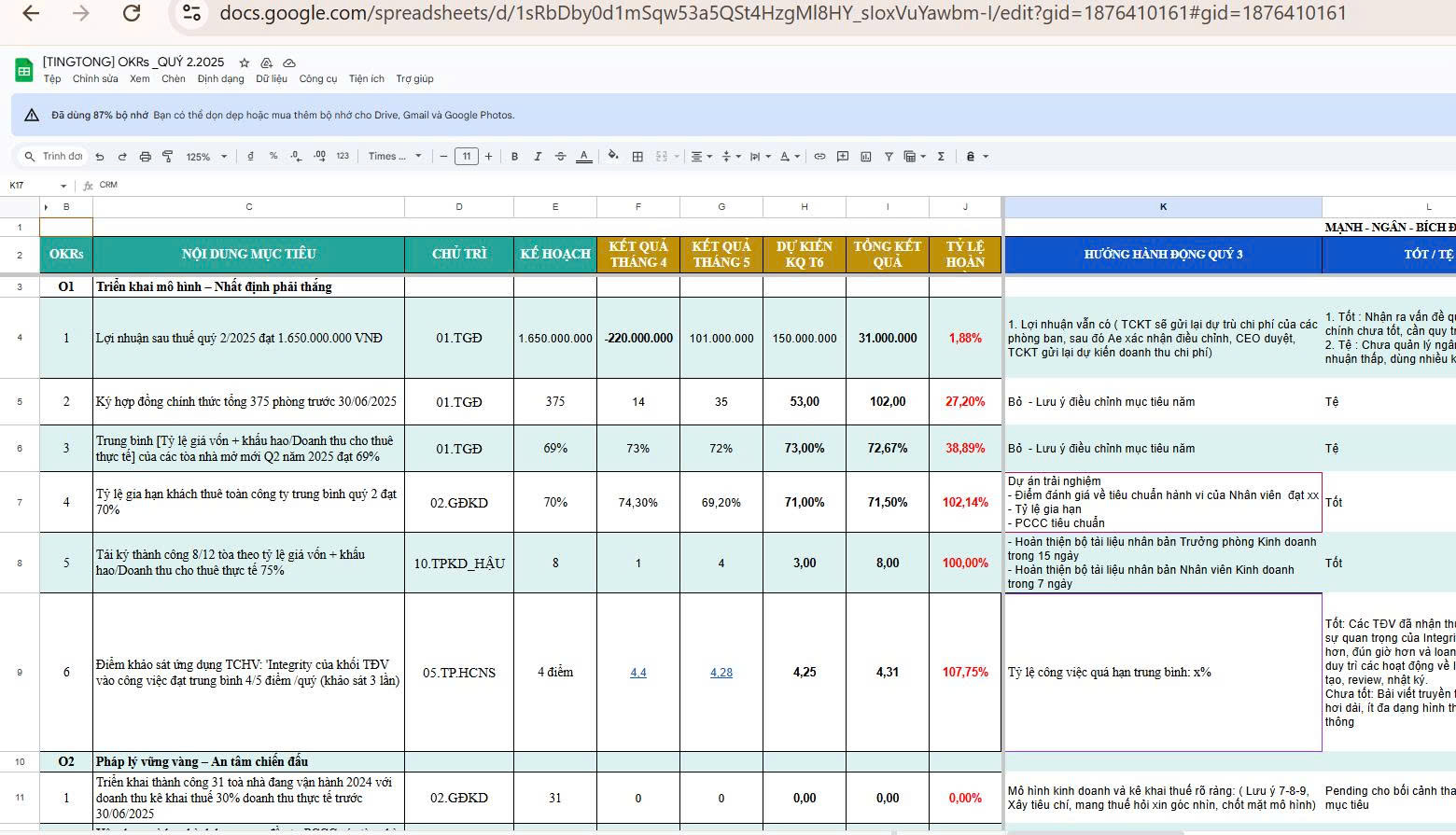Toggle strikethrough formatting
The height and width of the screenshot is (835, 1456).
pos(560,157)
